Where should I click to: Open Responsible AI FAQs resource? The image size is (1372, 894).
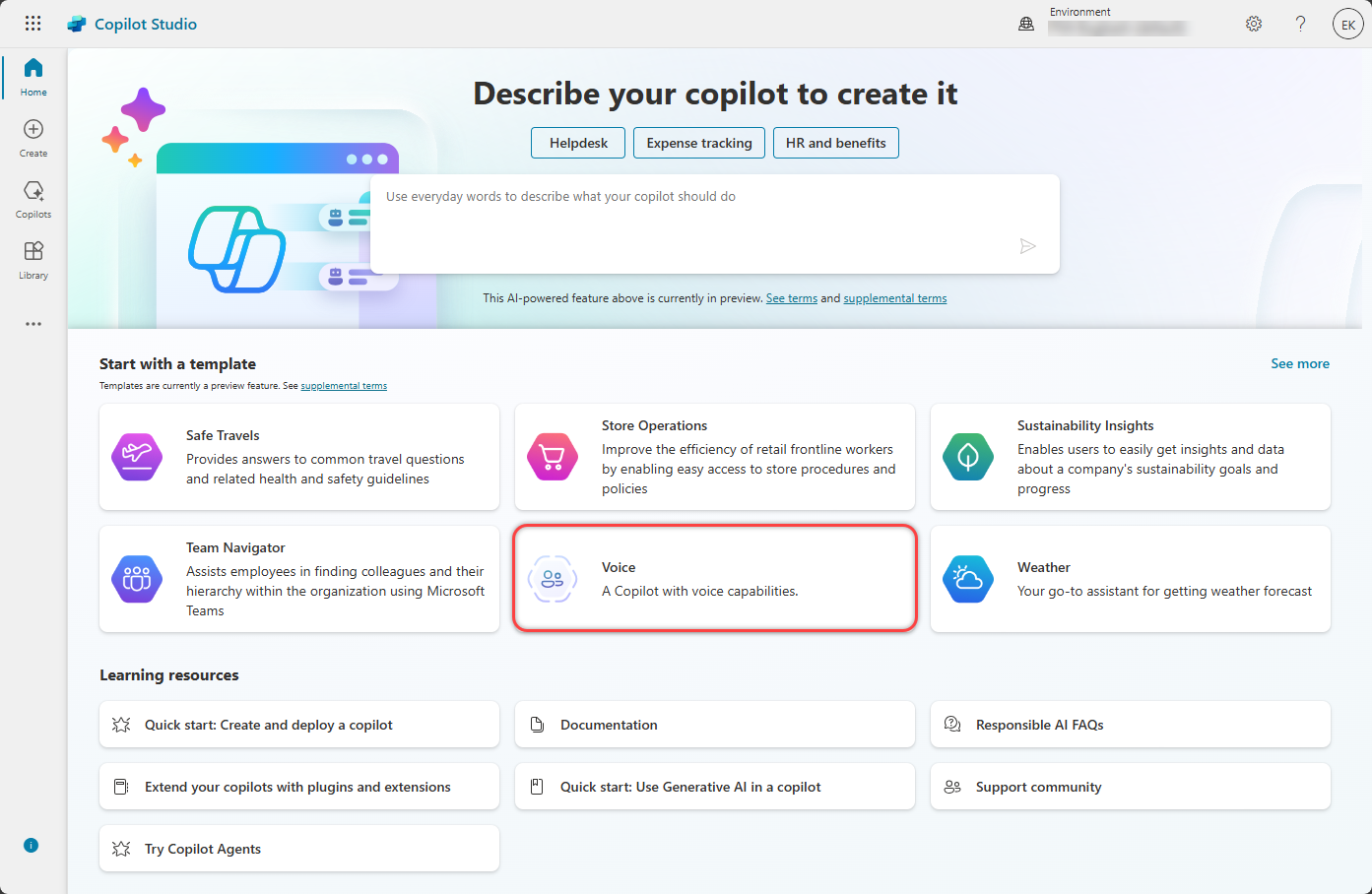point(1131,725)
